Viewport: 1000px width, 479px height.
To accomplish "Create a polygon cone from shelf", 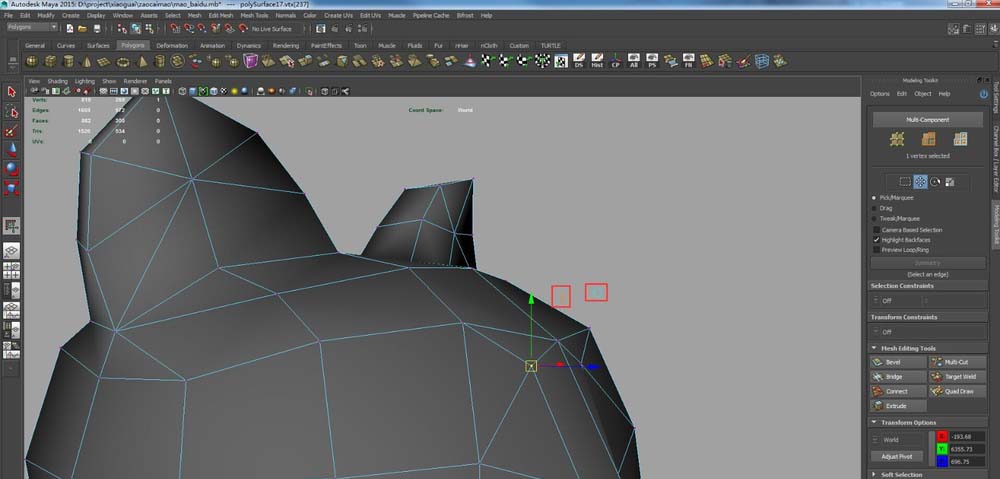I will coord(86,61).
